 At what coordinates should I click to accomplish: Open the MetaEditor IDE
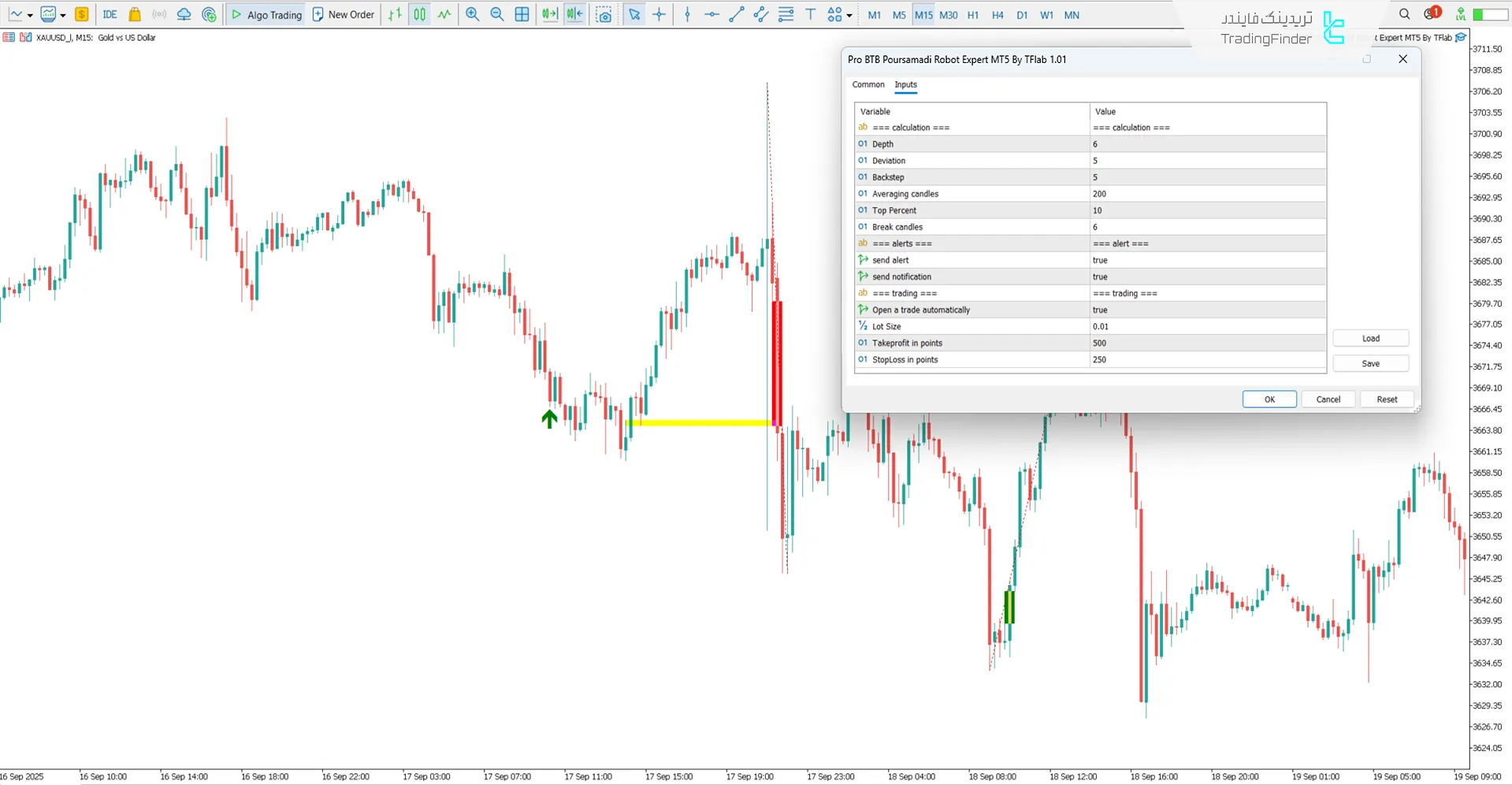(110, 14)
